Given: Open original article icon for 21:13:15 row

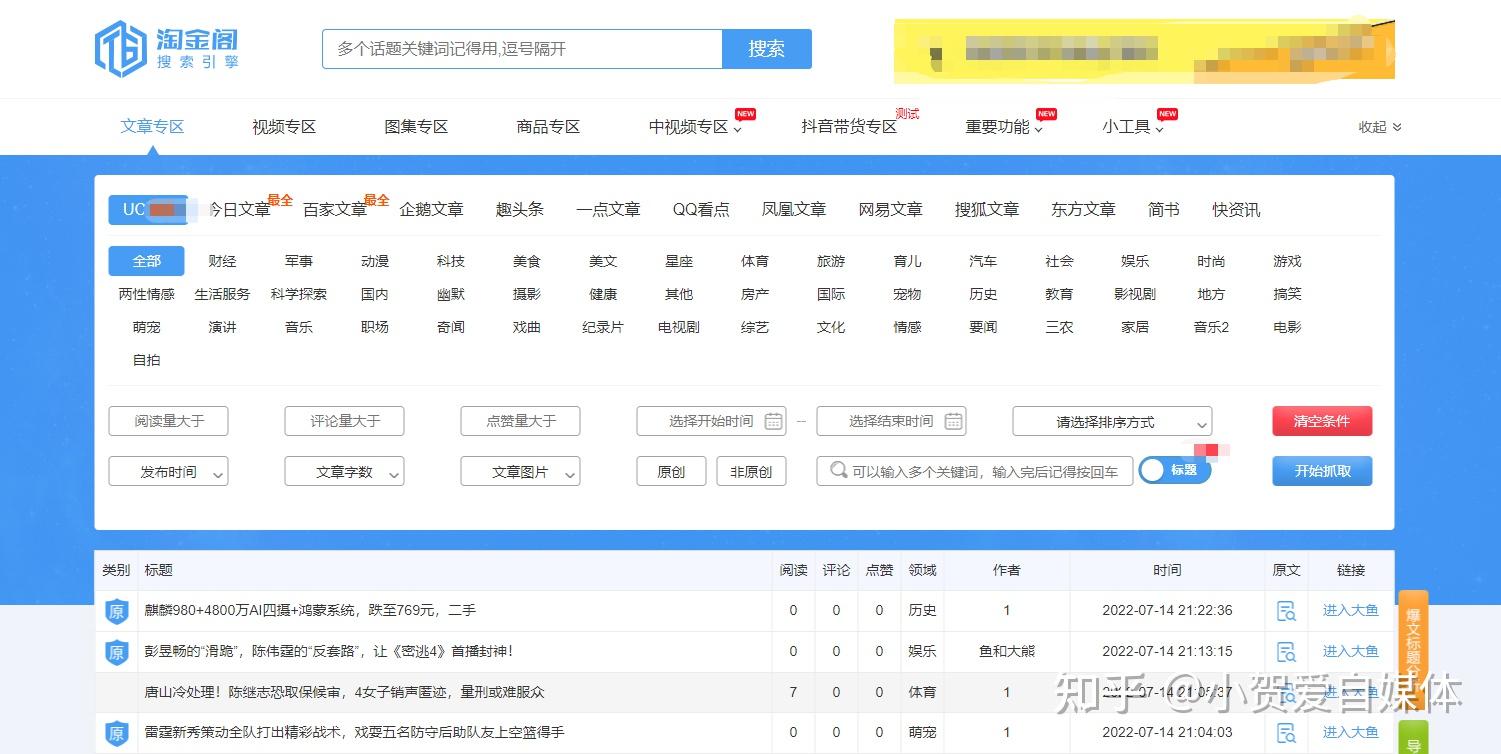Looking at the screenshot, I should pyautogui.click(x=1286, y=651).
